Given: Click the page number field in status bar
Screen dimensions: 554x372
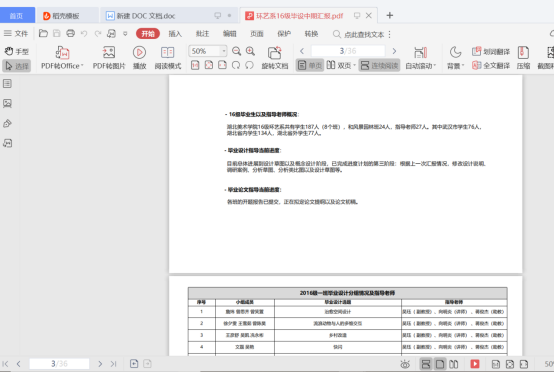Looking at the screenshot, I should click(59, 364).
